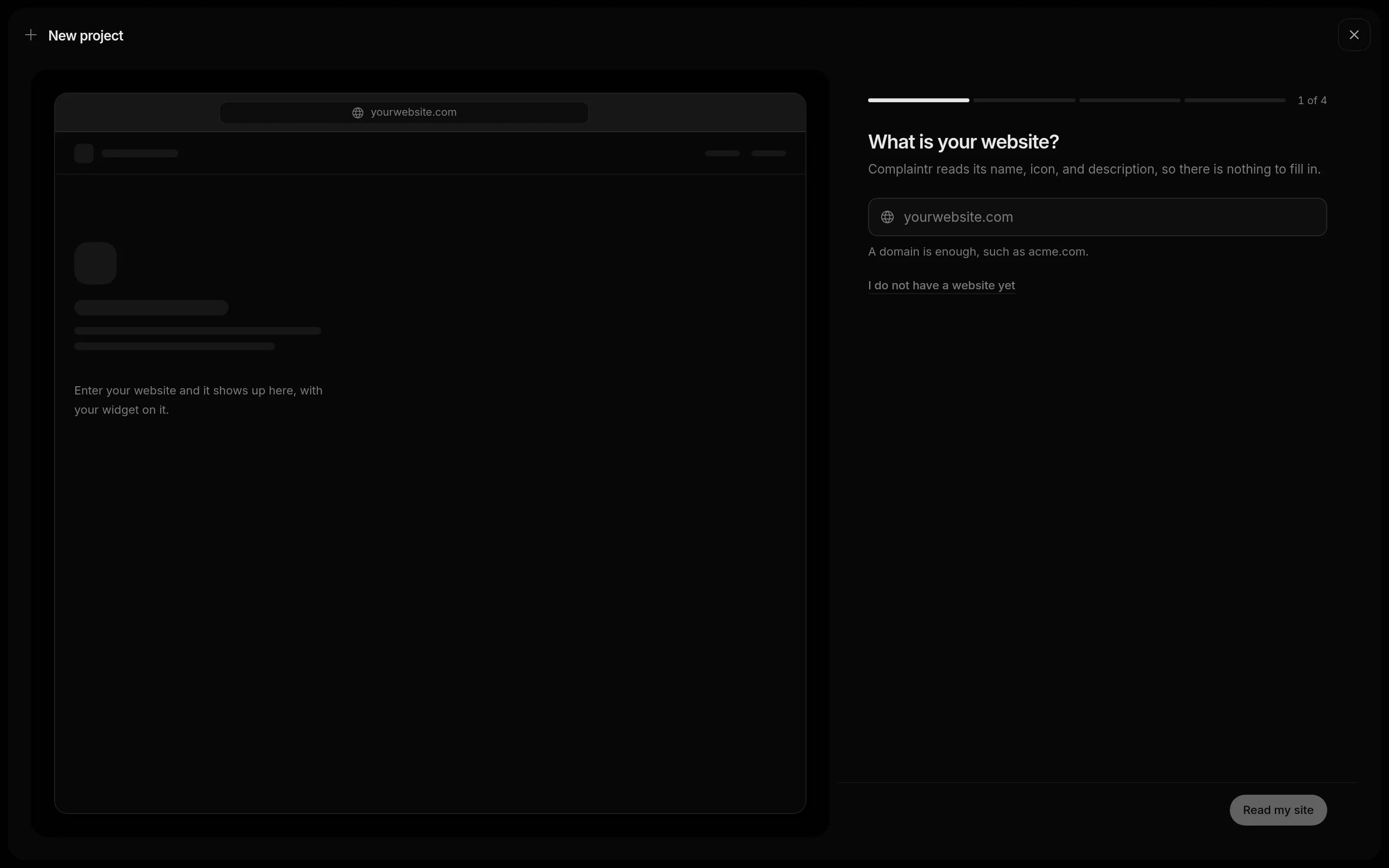Click the hint 'A domain is enough, such as acme.com.'
The image size is (1389, 868).
(978, 251)
